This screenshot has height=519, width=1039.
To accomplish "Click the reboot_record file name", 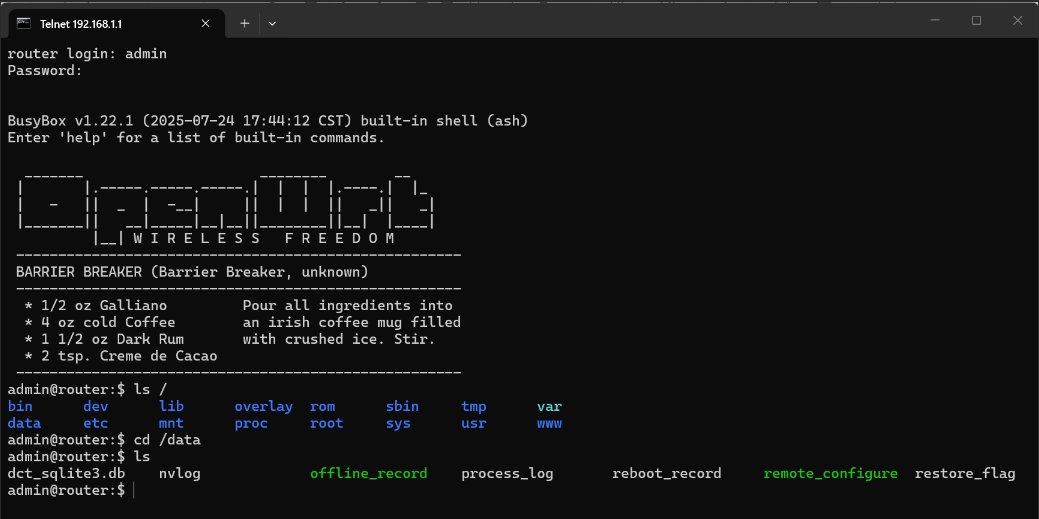I will pyautogui.click(x=666, y=473).
